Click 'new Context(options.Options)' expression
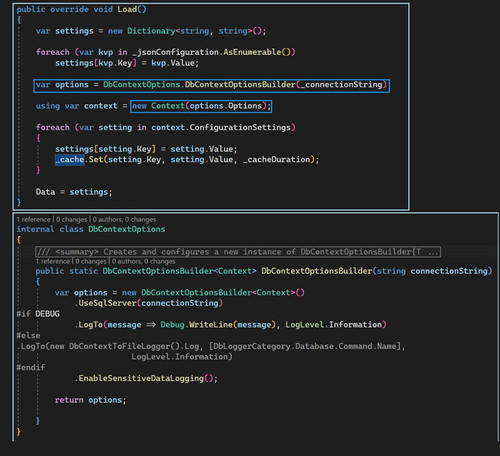The width and height of the screenshot is (500, 456). [201, 106]
